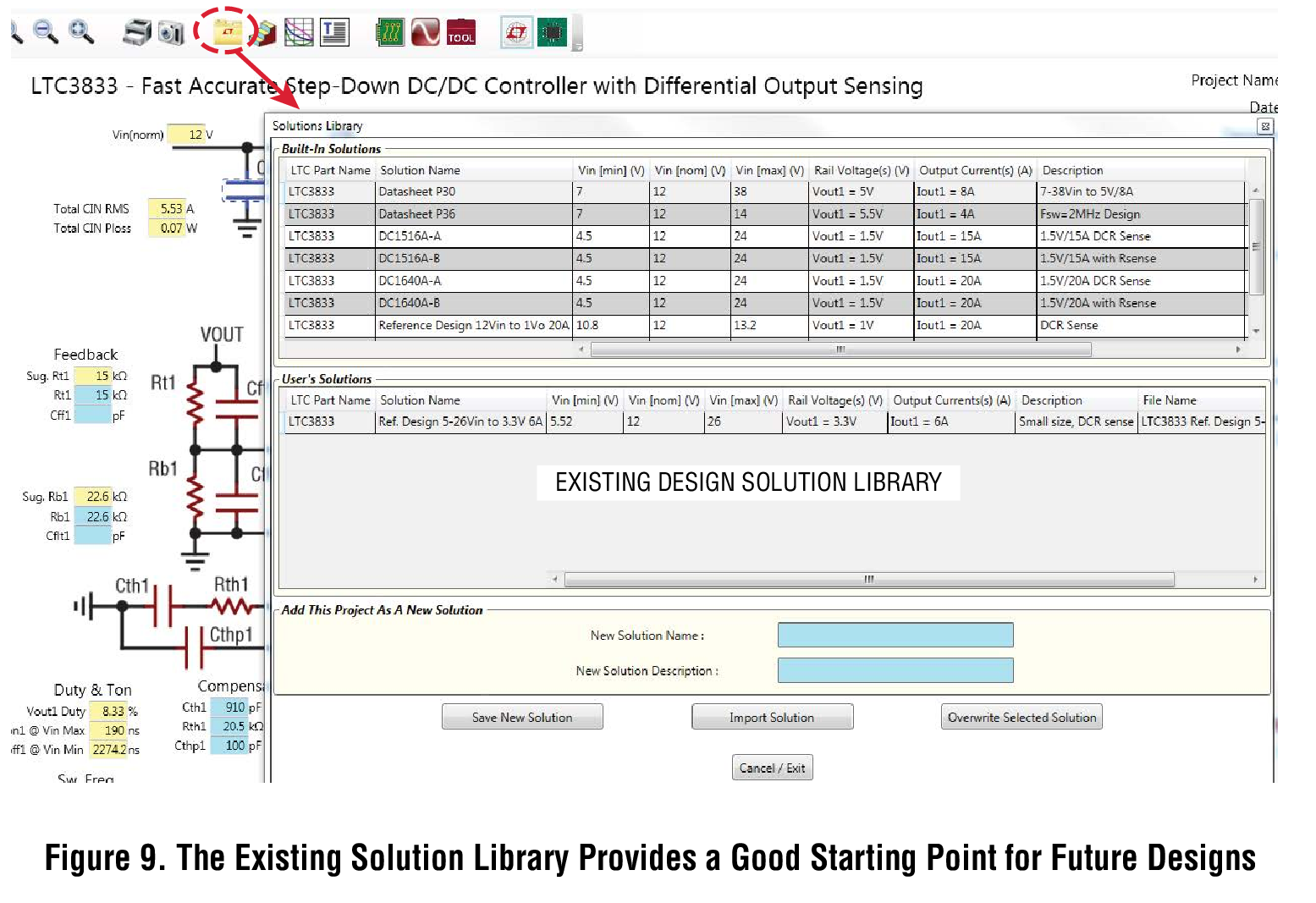Select the DC1516A-A solution row
Viewport: 1316px width, 903px height.
click(x=765, y=236)
